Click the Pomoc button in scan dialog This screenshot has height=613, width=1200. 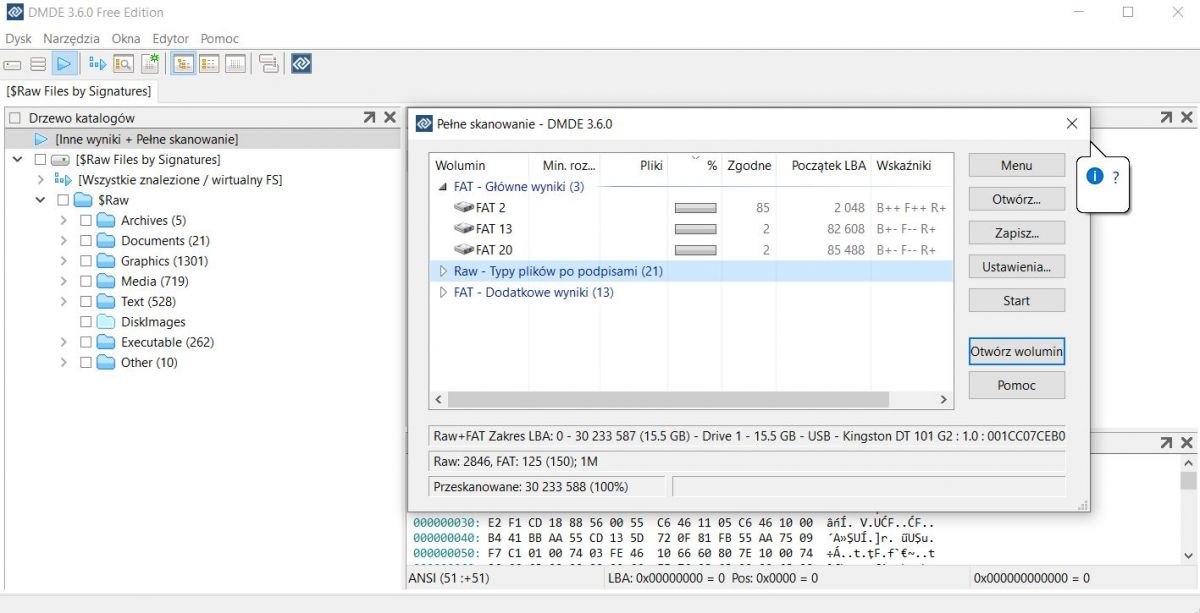pos(1016,385)
